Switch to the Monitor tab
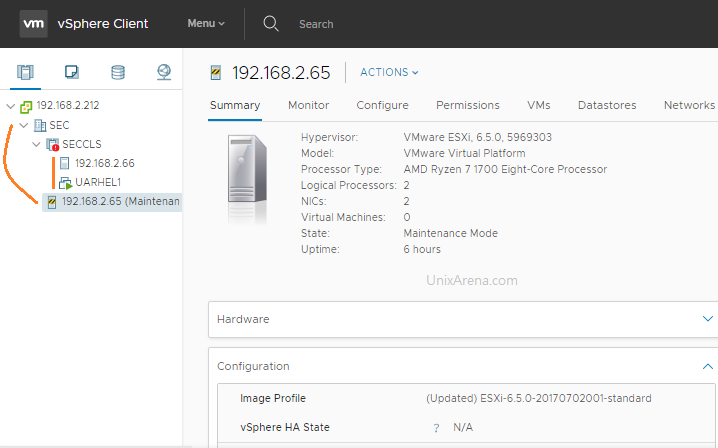718x448 pixels. click(309, 105)
